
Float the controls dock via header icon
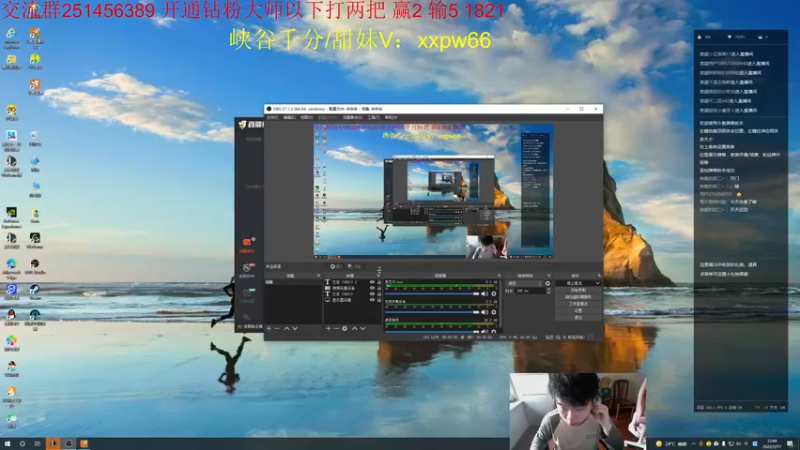coord(599,276)
